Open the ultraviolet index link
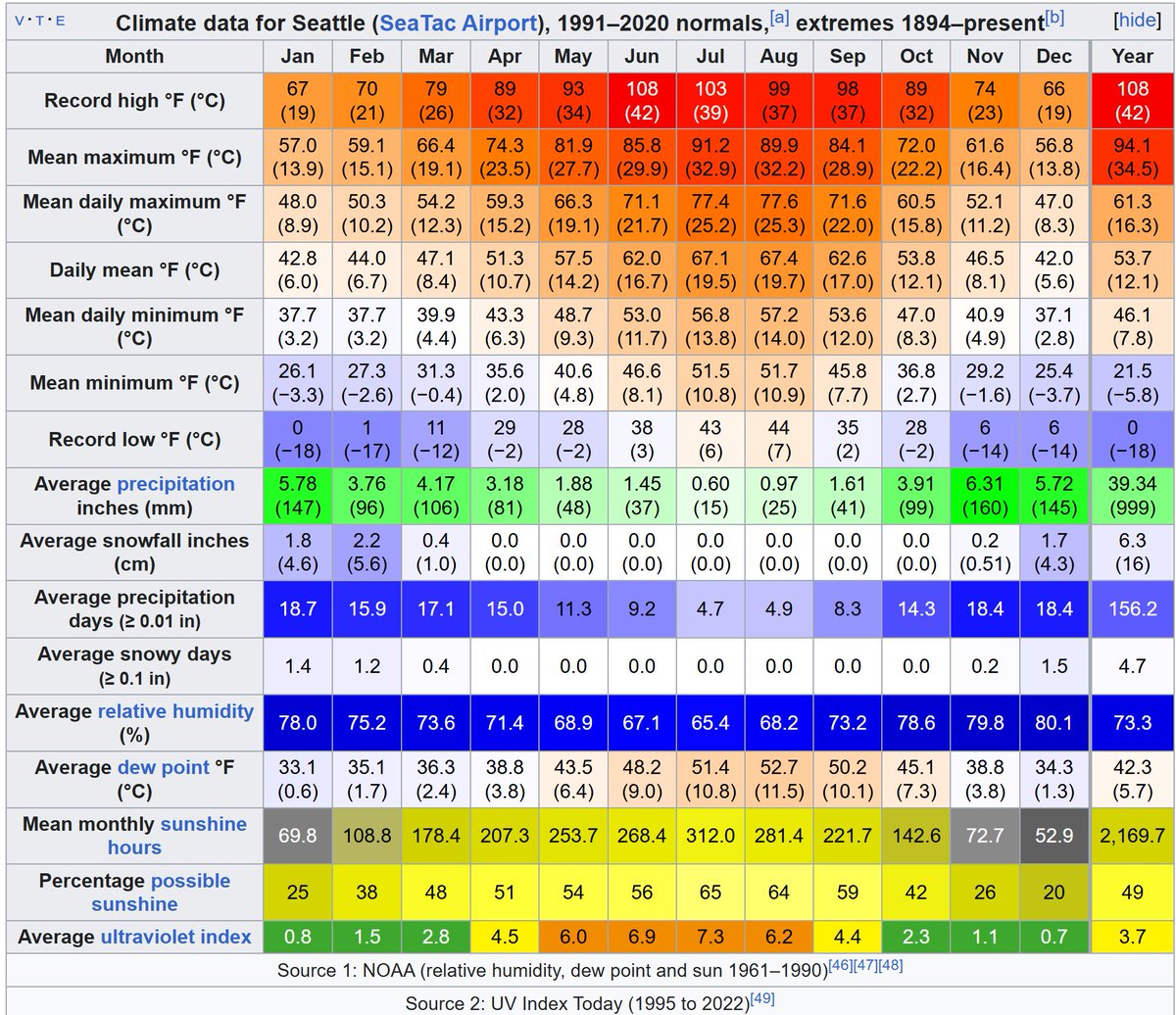The width and height of the screenshot is (1176, 1015). pyautogui.click(x=175, y=938)
